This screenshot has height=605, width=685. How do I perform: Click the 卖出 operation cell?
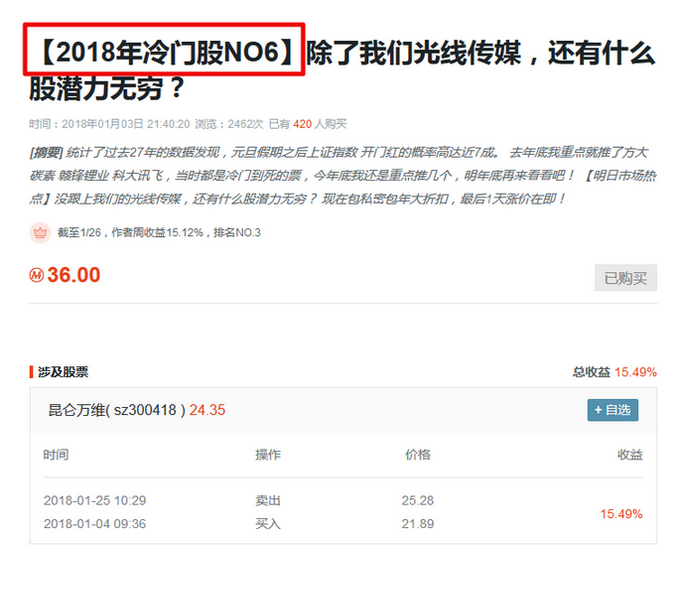pos(268,501)
